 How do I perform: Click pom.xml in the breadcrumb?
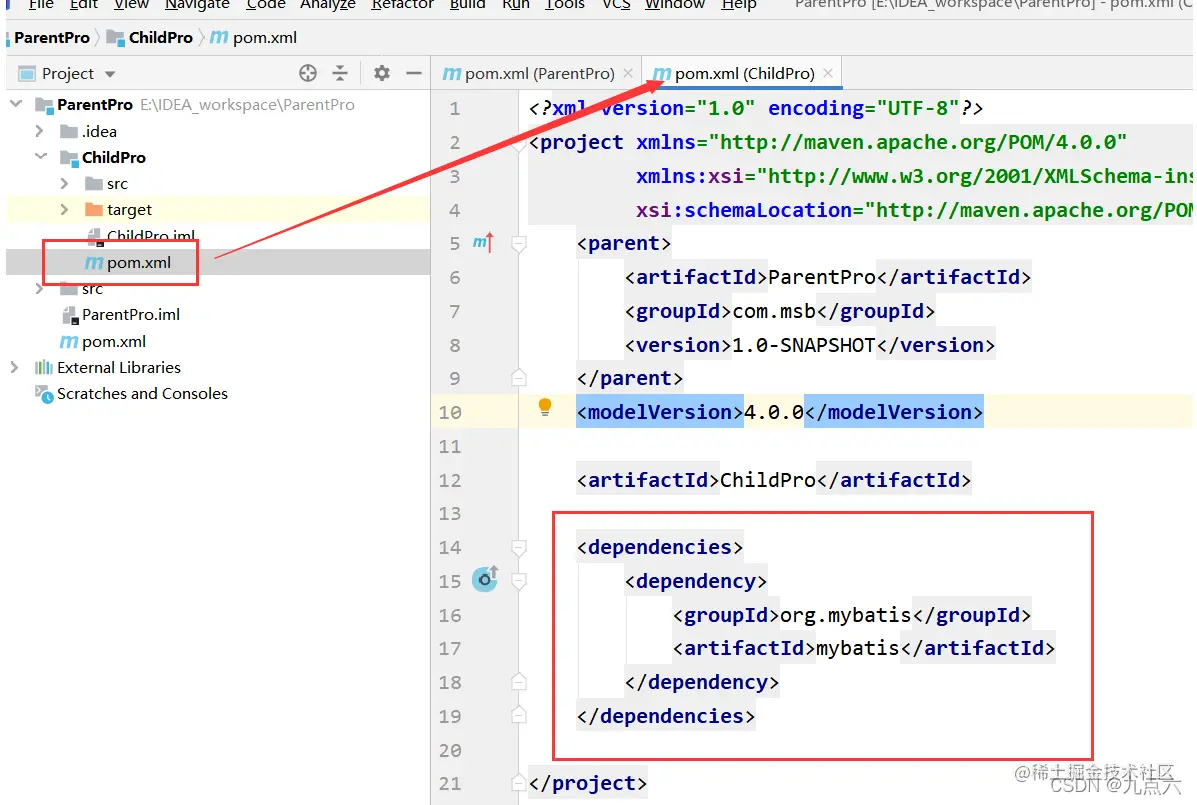[264, 37]
